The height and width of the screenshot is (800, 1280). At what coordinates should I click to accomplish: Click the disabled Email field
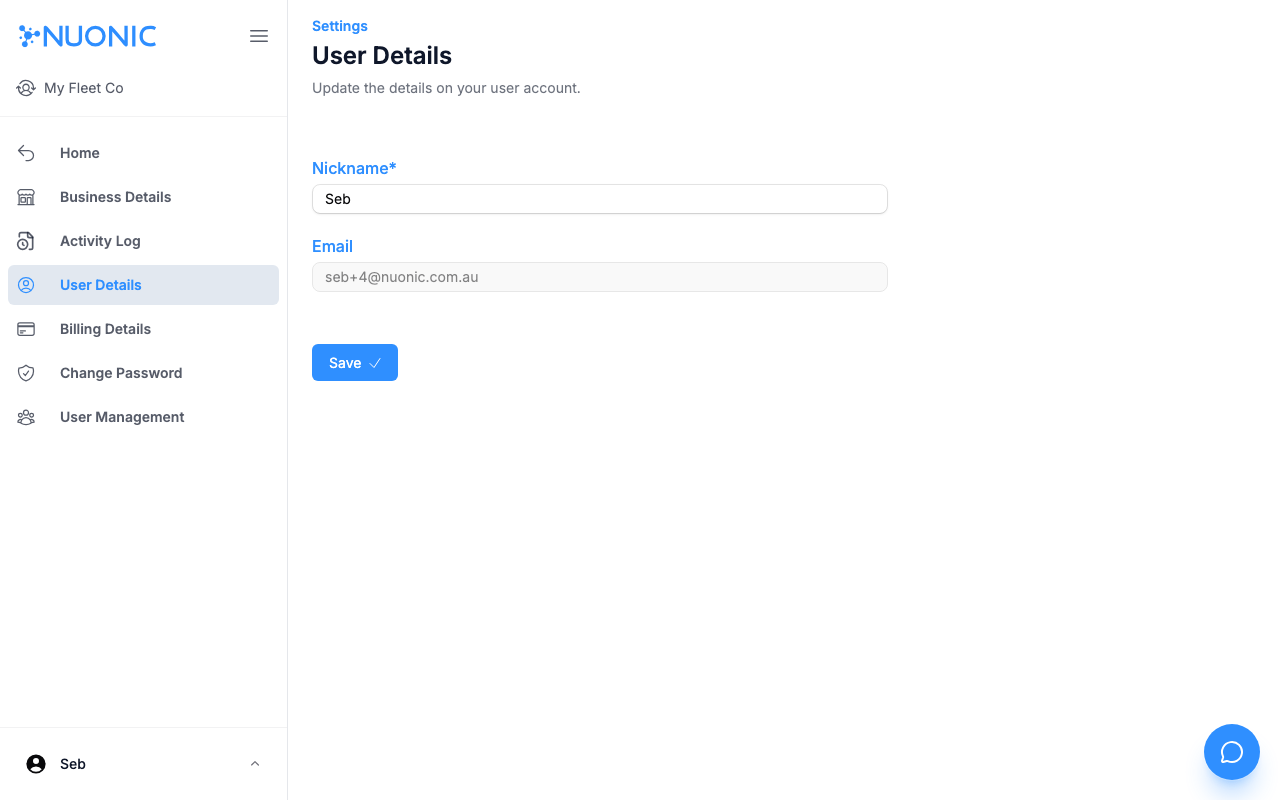pos(600,277)
